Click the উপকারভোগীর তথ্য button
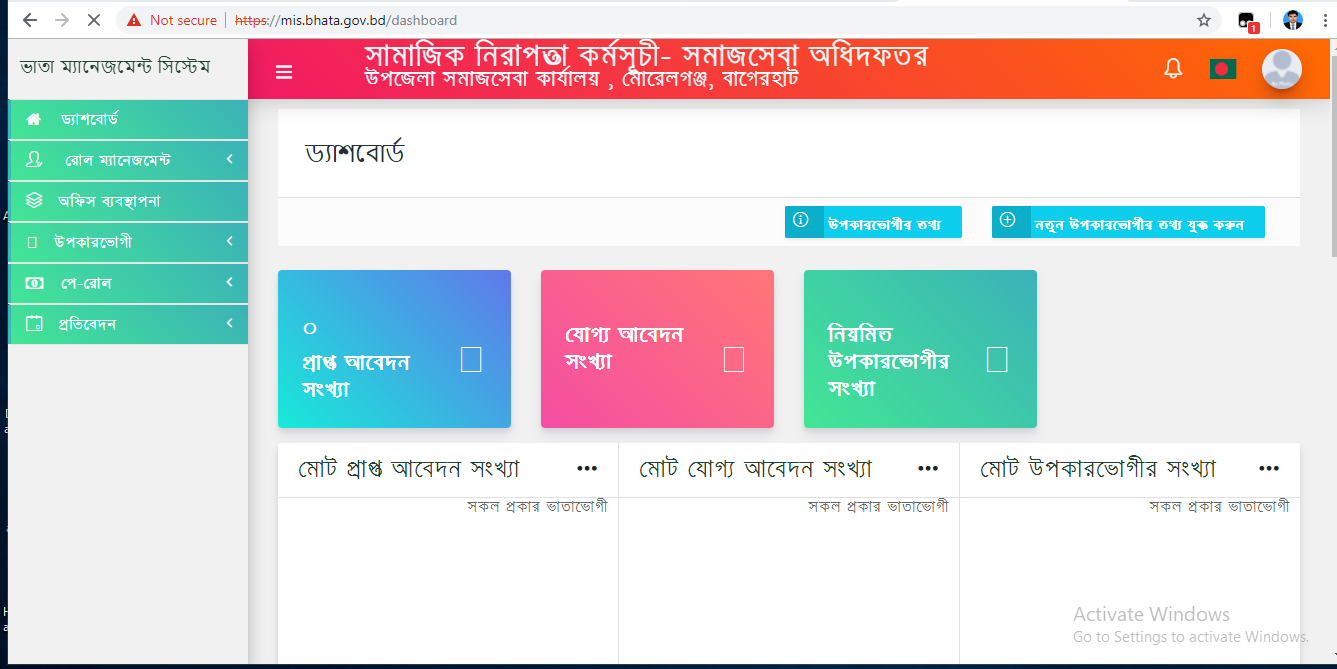Image resolution: width=1337 pixels, height=669 pixels. point(873,222)
